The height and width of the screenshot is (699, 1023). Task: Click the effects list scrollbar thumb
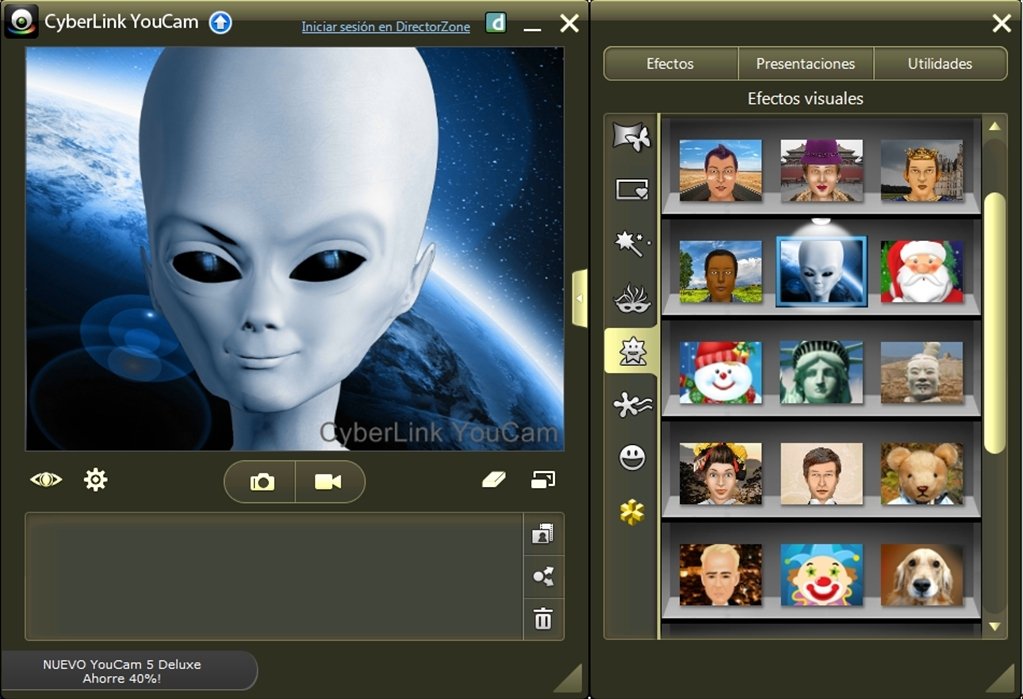994,322
